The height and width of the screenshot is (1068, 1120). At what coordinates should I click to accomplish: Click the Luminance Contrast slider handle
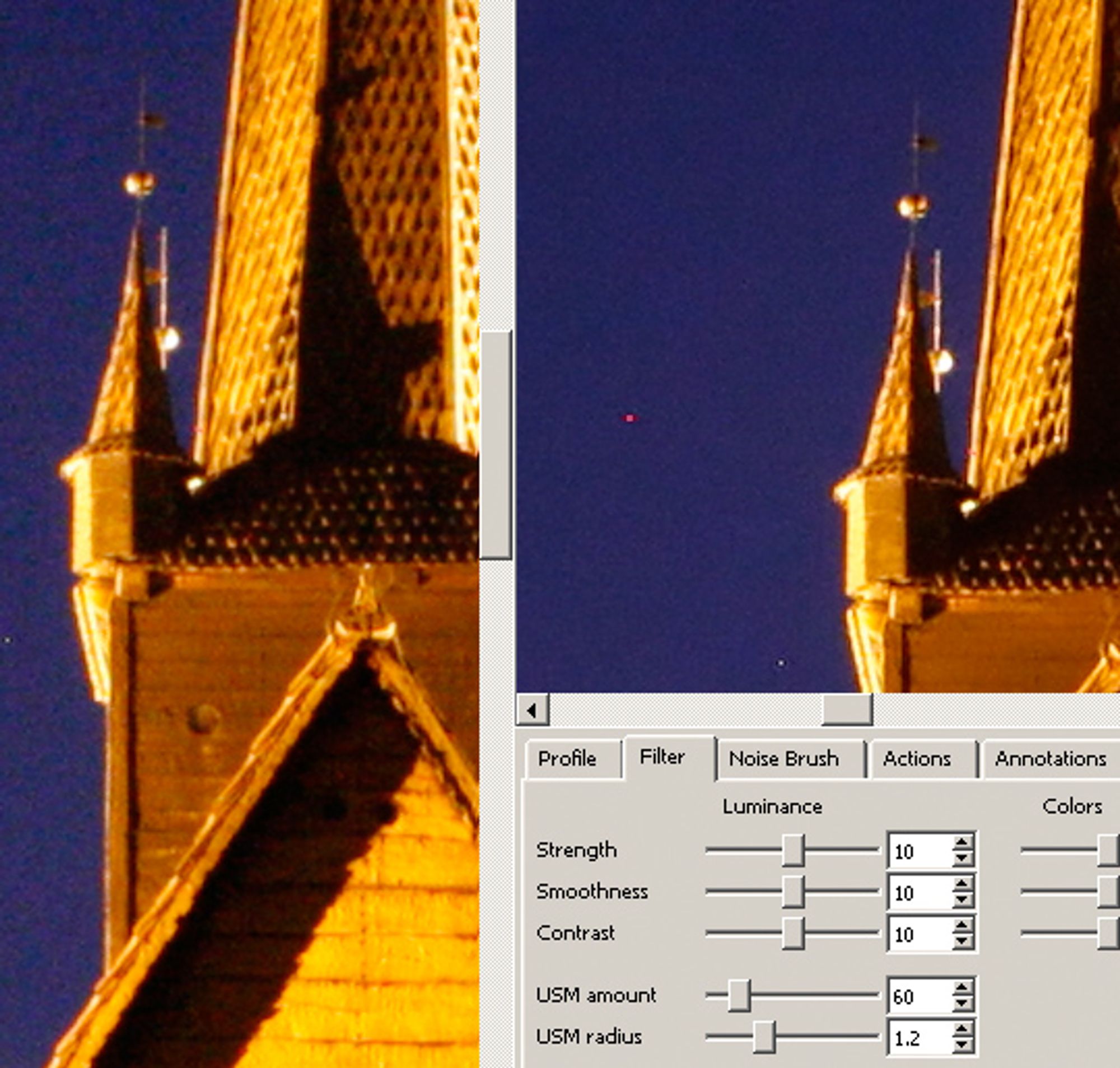click(793, 933)
